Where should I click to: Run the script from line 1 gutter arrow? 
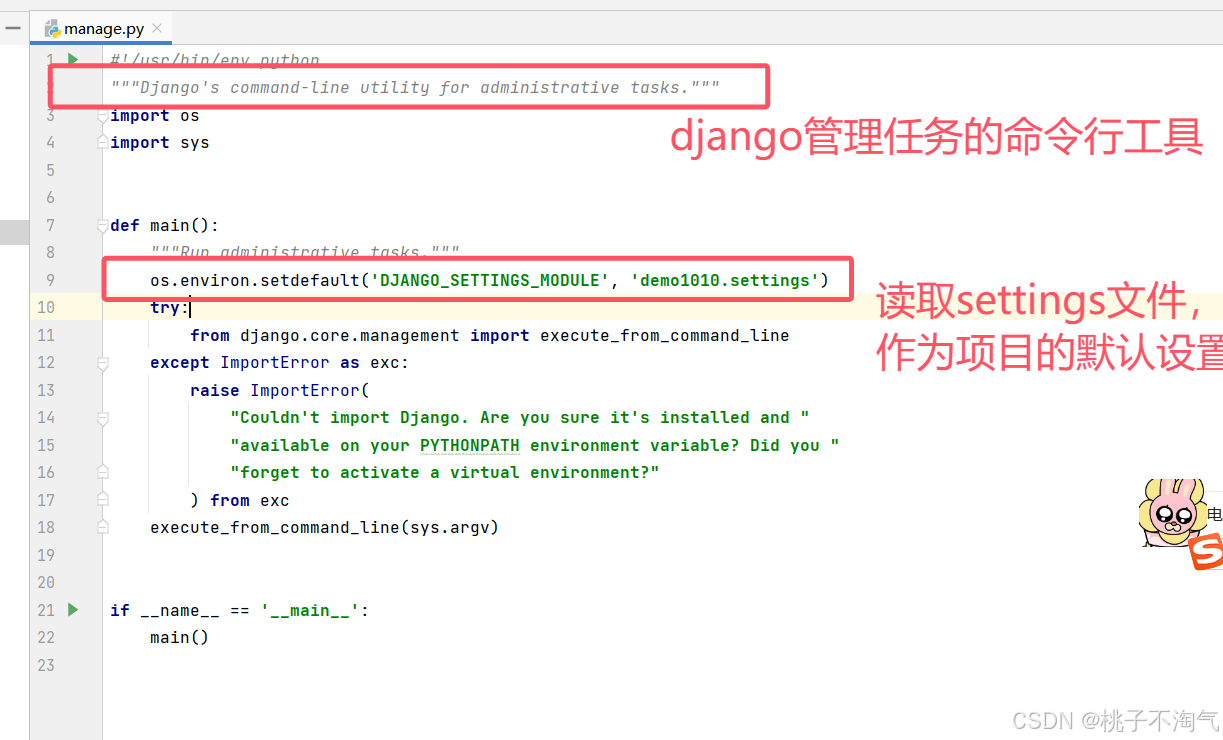(x=72, y=60)
